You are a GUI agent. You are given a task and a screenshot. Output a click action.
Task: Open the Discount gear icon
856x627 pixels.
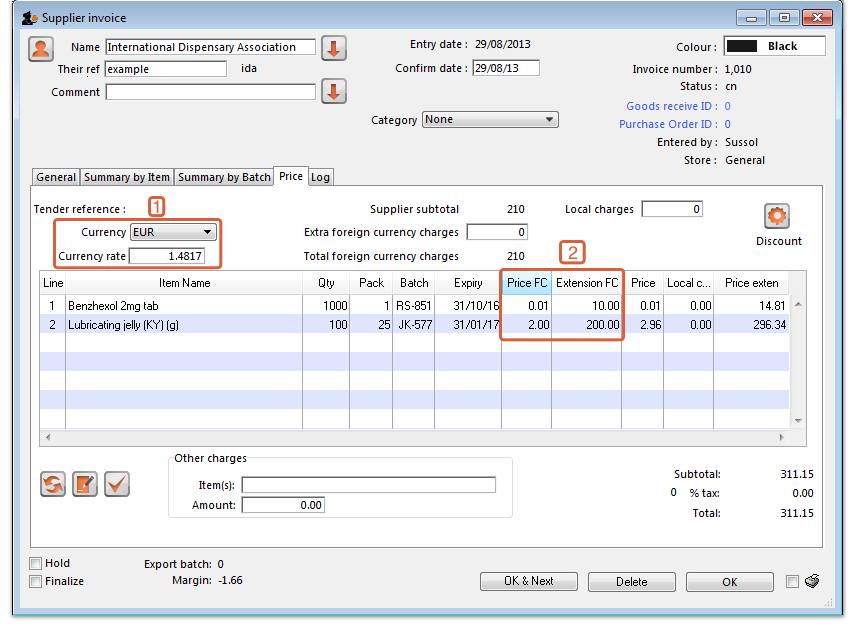point(777,216)
